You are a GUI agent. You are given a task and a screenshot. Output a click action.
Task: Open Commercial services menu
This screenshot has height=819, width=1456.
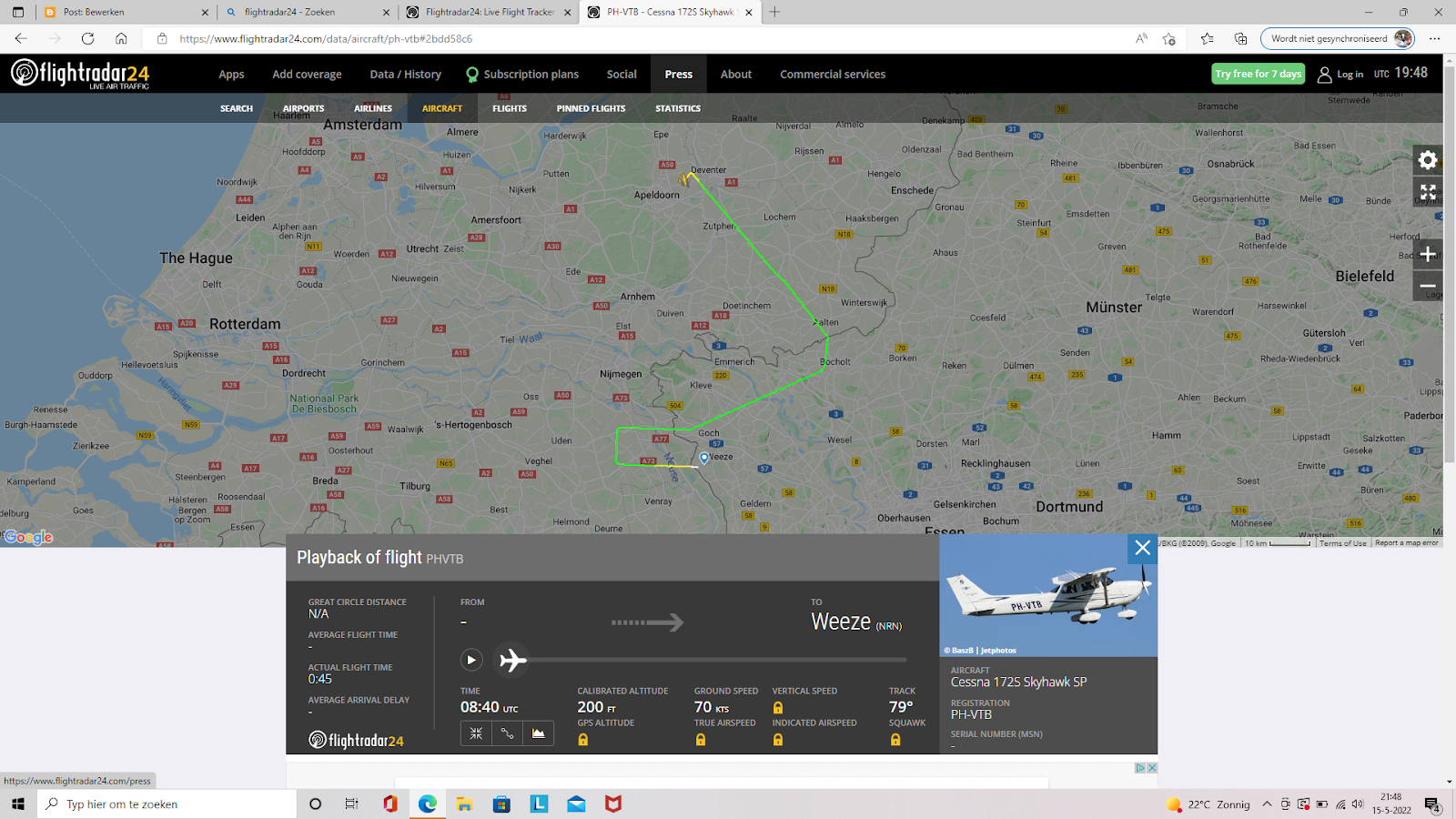click(833, 75)
